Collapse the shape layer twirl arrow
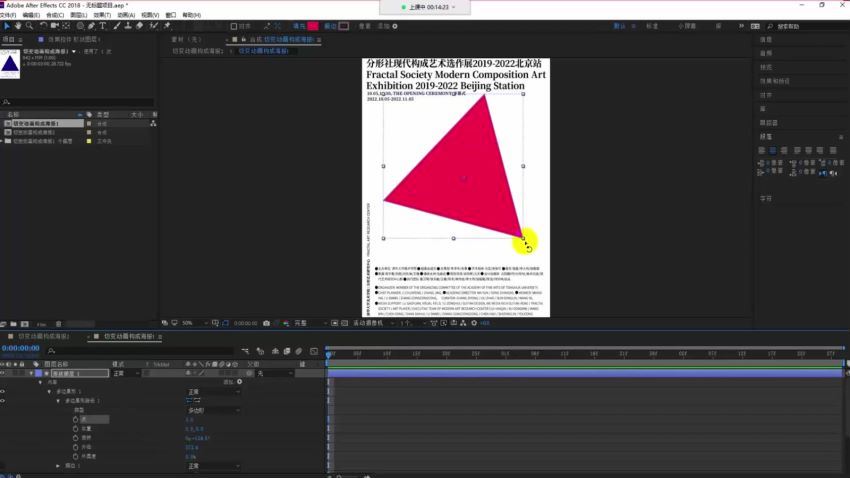 click(x=31, y=373)
